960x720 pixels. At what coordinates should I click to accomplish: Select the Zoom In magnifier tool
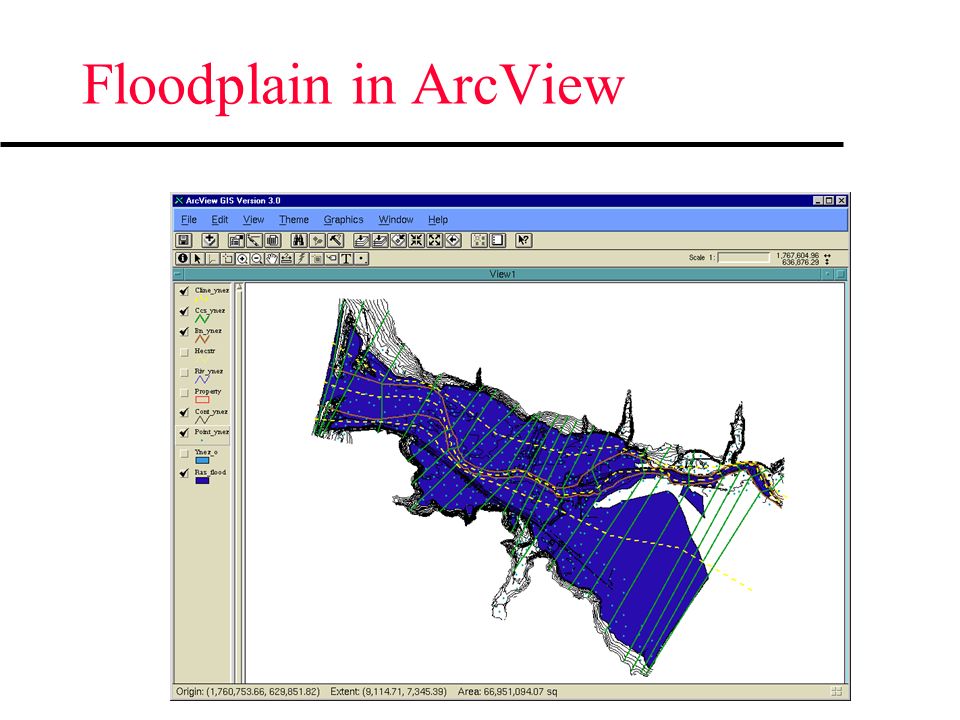pyautogui.click(x=242, y=258)
